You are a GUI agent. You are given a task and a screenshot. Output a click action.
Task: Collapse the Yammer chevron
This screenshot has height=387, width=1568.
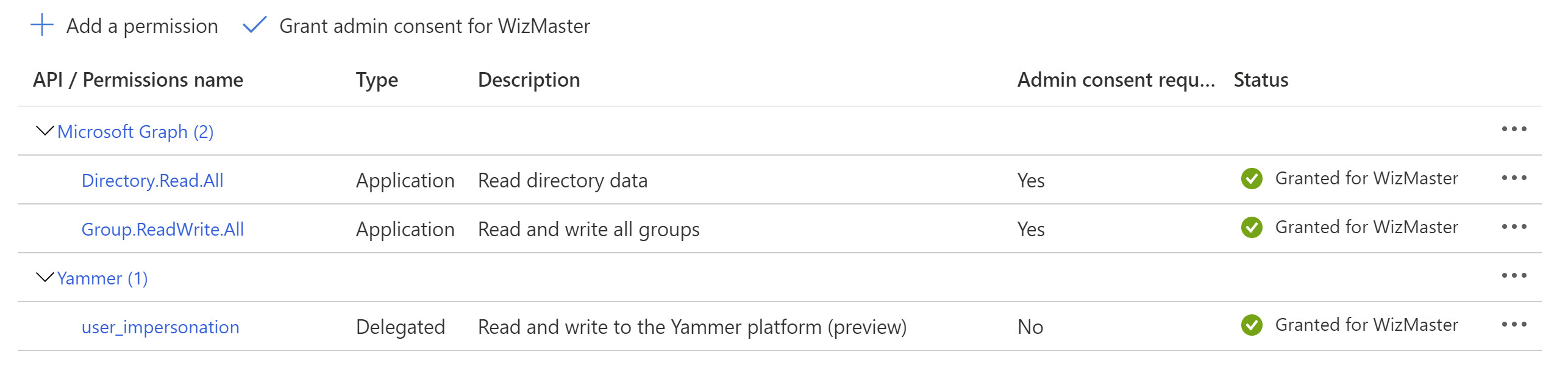pyautogui.click(x=45, y=277)
